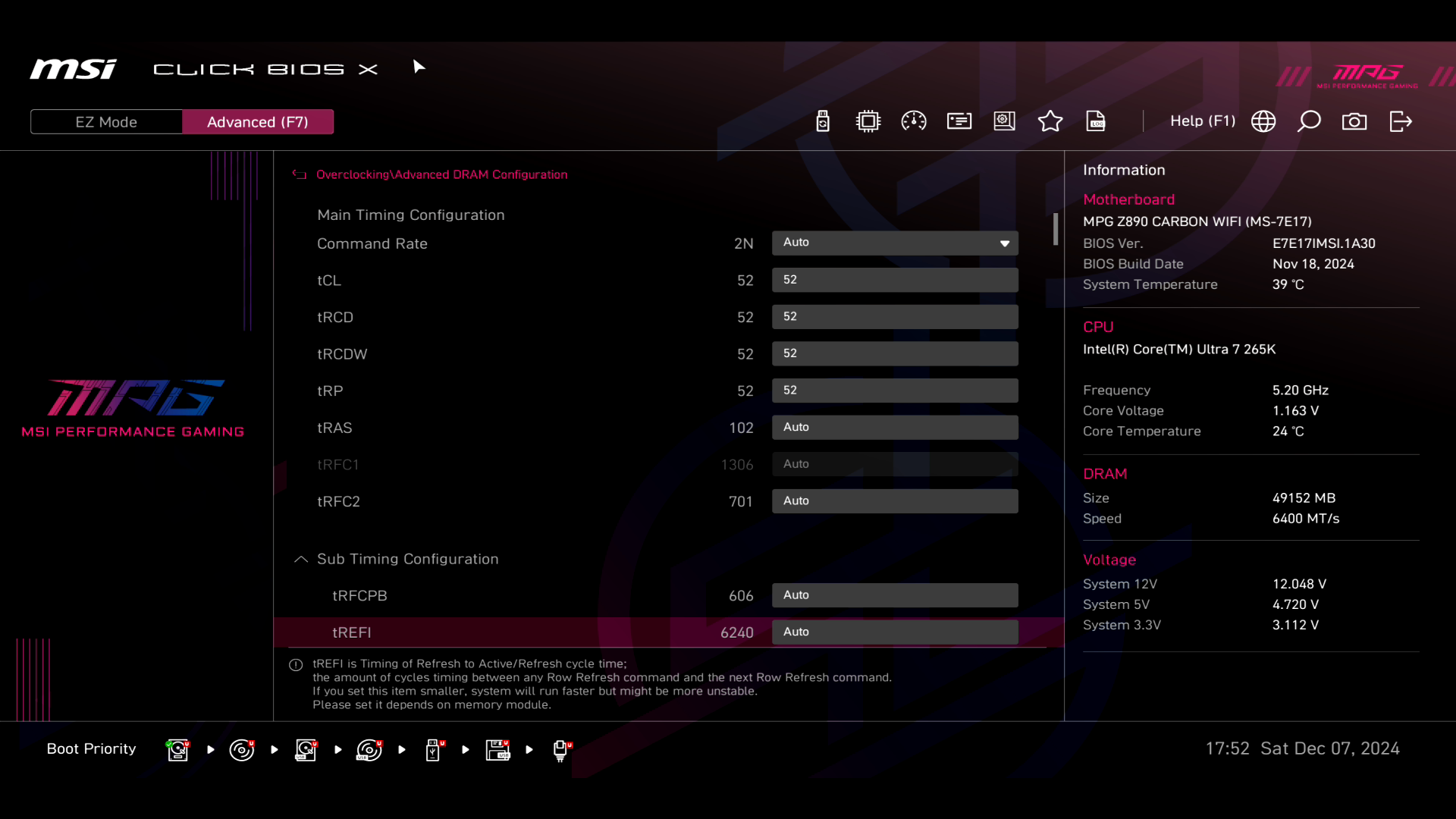Open Help (F1)
1456x819 pixels.
(1202, 121)
